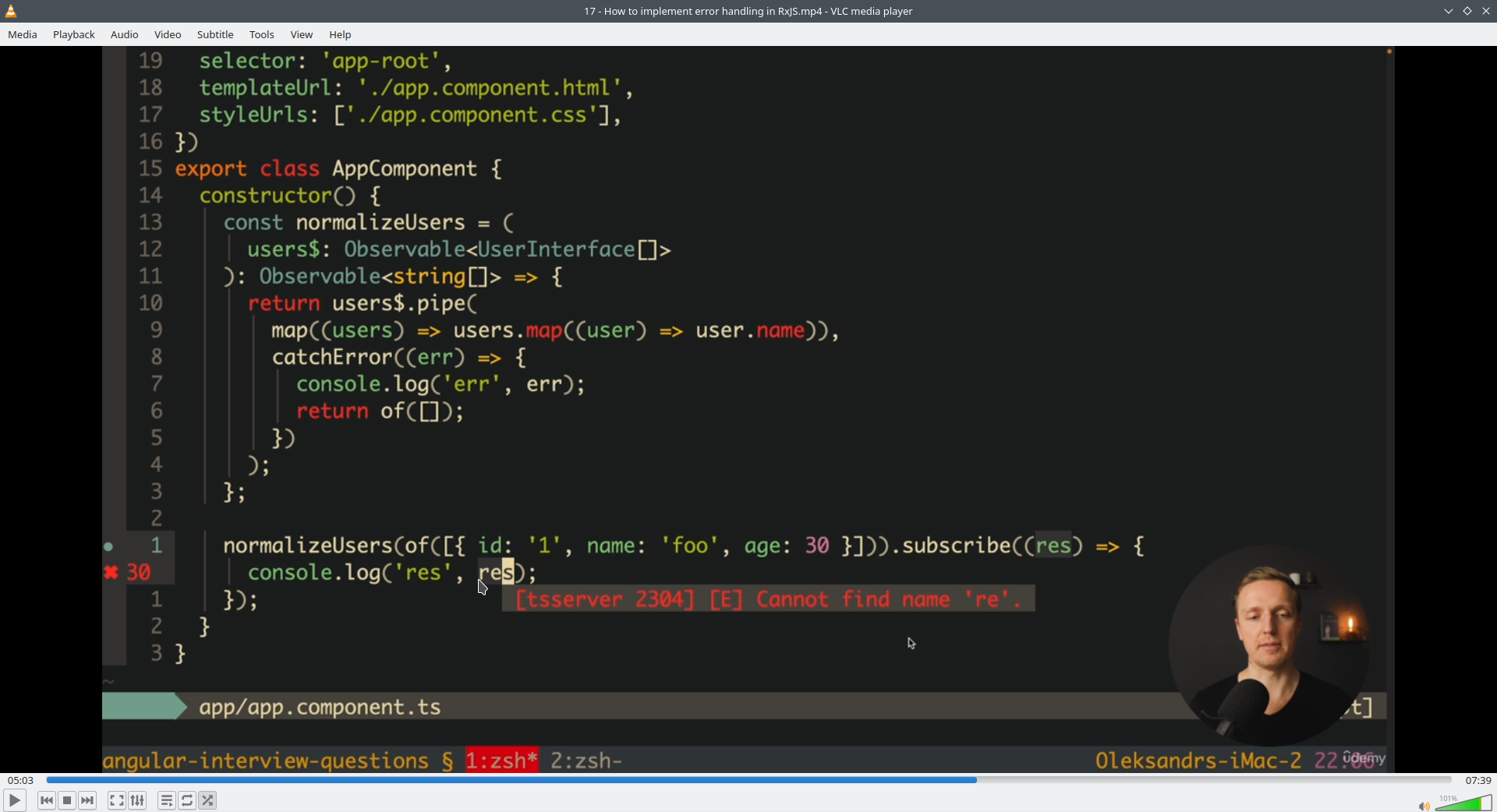The image size is (1497, 812).
Task: Click 'Oleksandrs-iMac-2' hostname in status line
Action: point(1198,761)
